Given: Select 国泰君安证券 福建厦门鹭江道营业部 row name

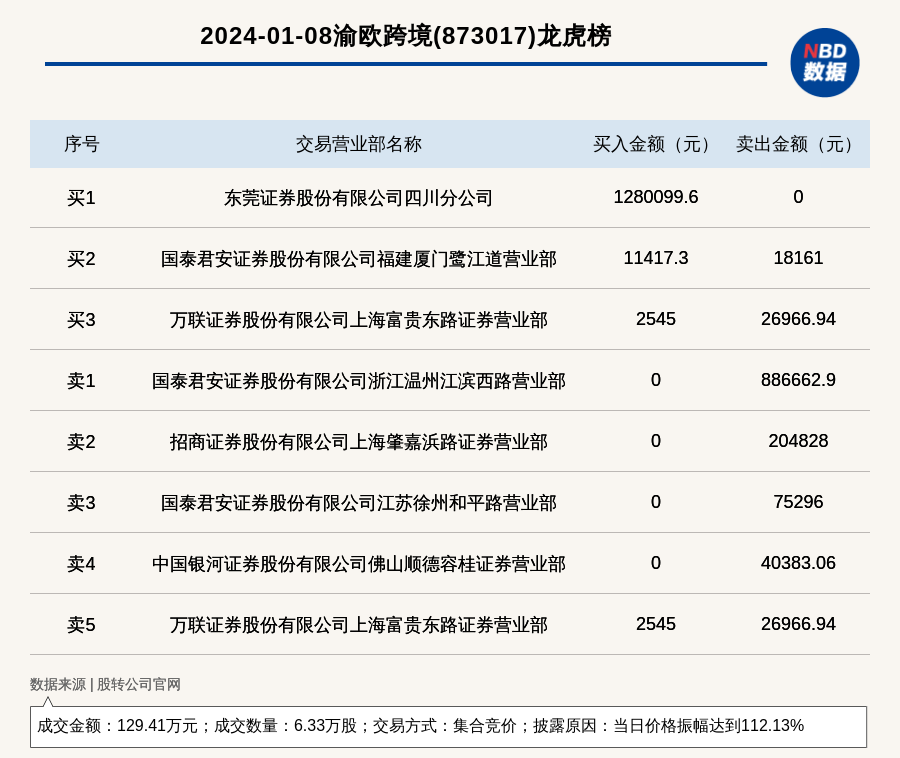Looking at the screenshot, I should coord(358,259).
